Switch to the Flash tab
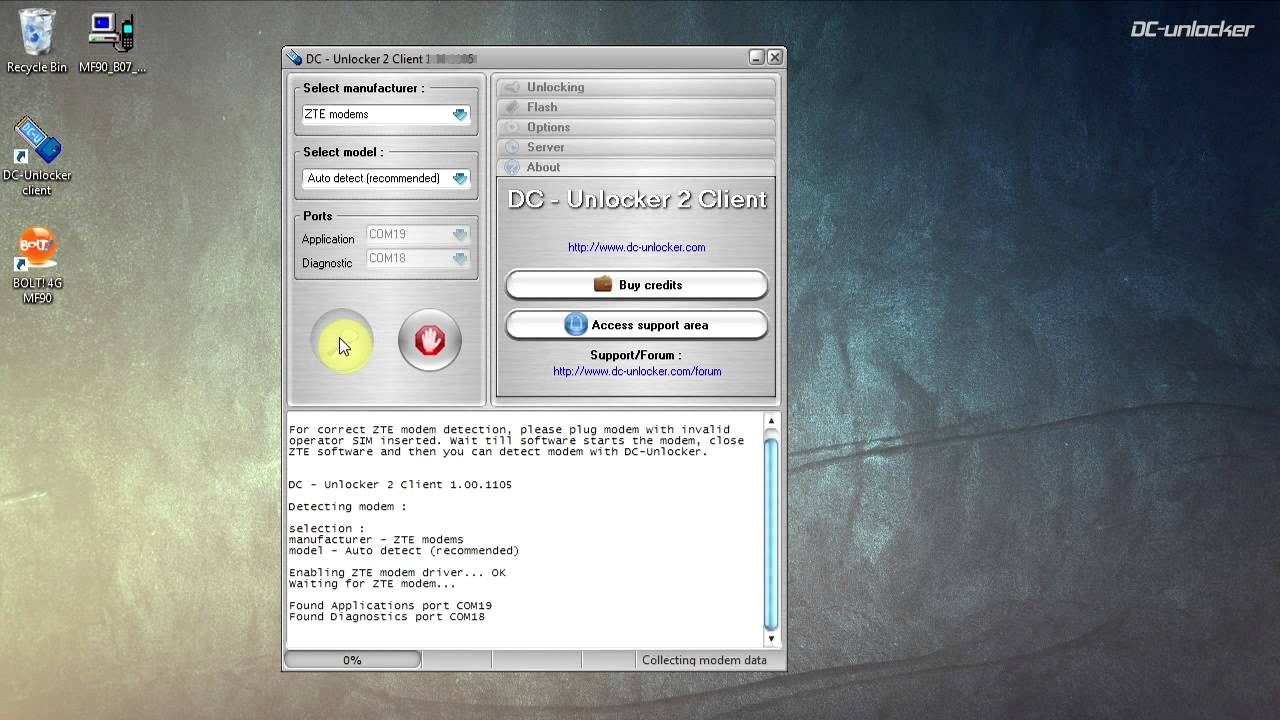1280x720 pixels. click(636, 107)
